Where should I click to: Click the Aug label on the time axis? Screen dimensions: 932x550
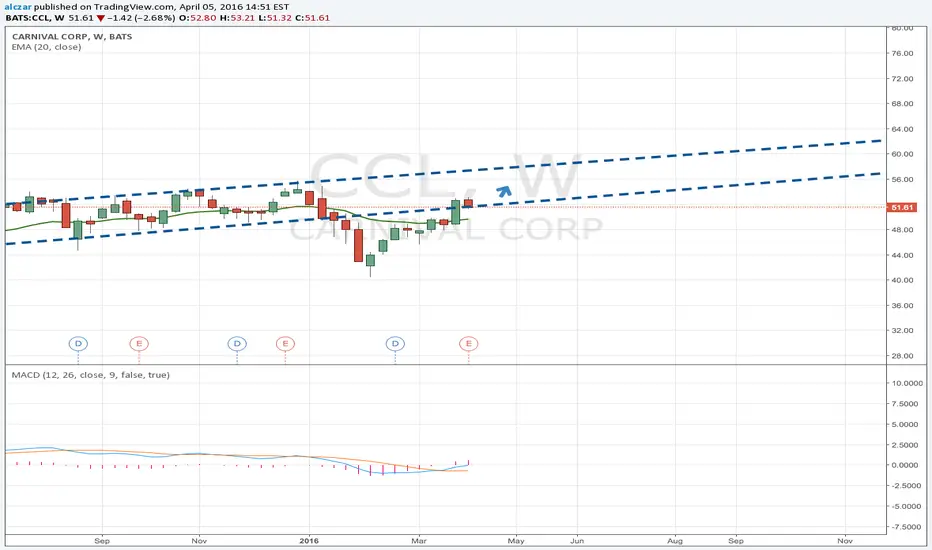coord(675,540)
